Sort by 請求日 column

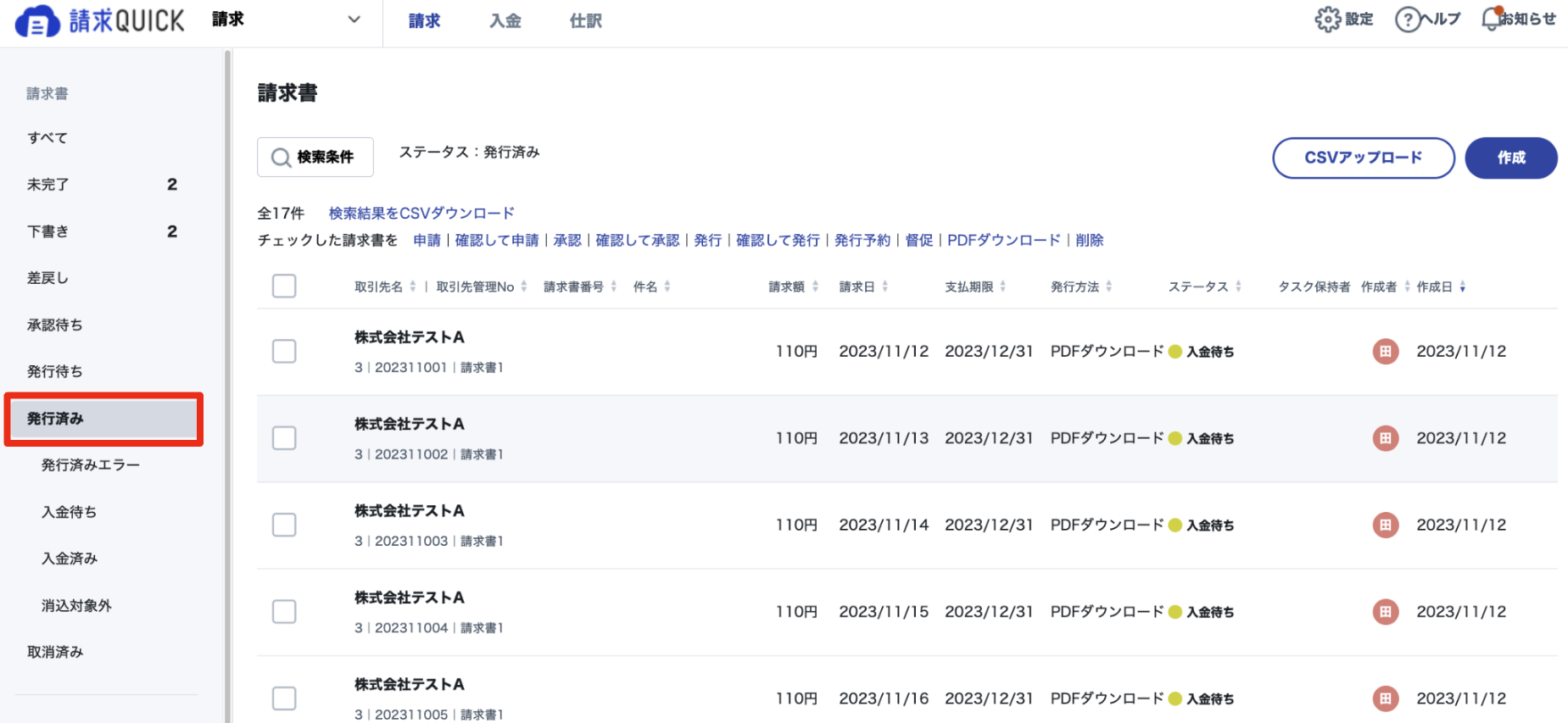pyautogui.click(x=885, y=286)
